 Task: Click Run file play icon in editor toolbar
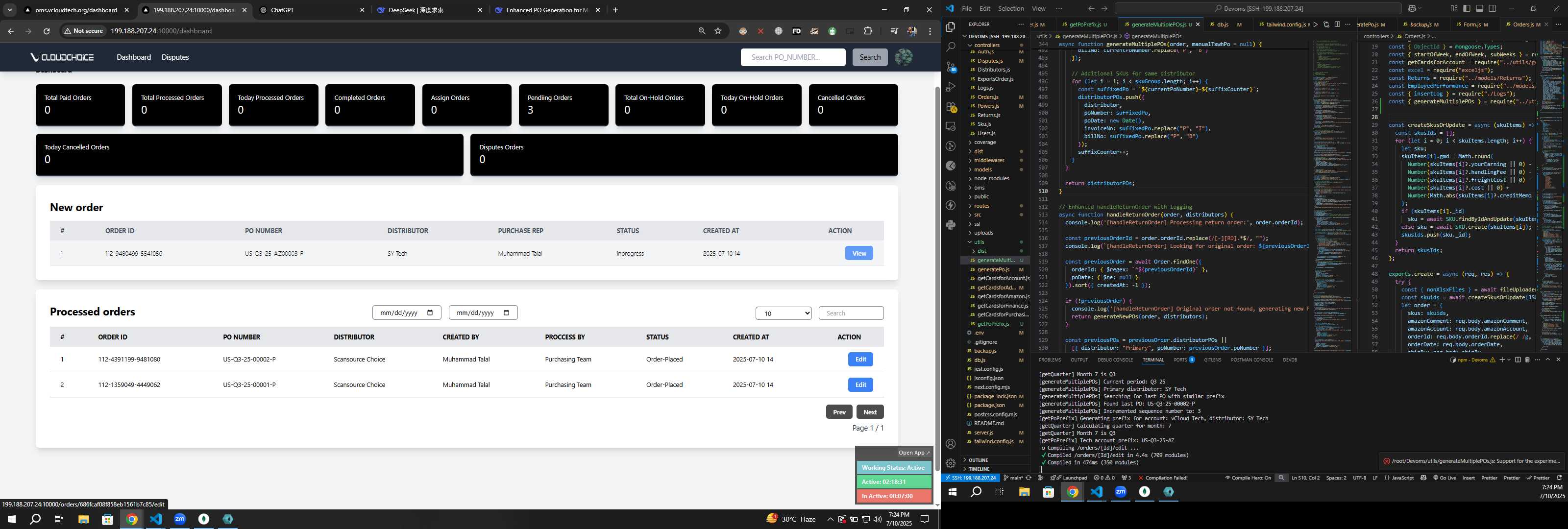pyautogui.click(x=1315, y=24)
